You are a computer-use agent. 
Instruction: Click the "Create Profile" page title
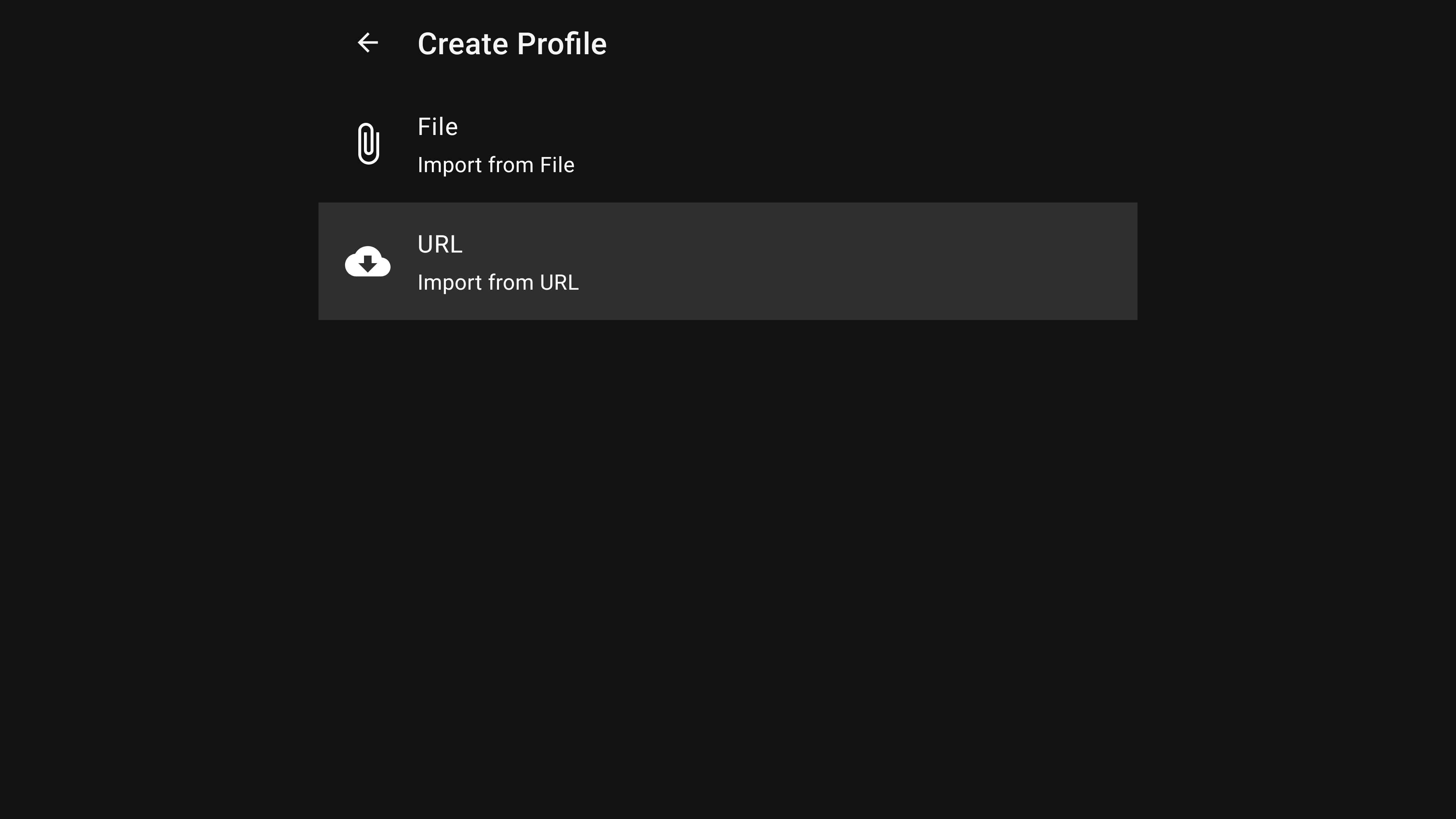(511, 44)
